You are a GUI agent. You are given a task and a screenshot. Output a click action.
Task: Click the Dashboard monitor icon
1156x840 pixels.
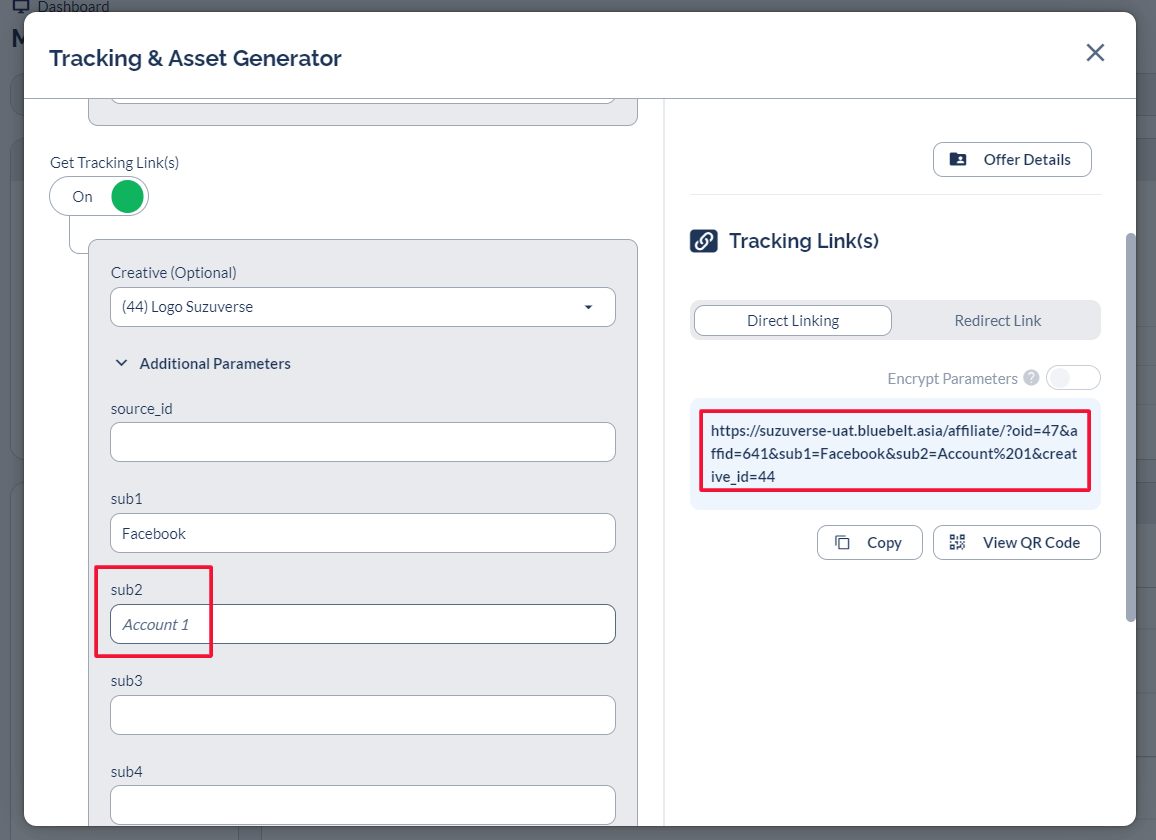20,7
